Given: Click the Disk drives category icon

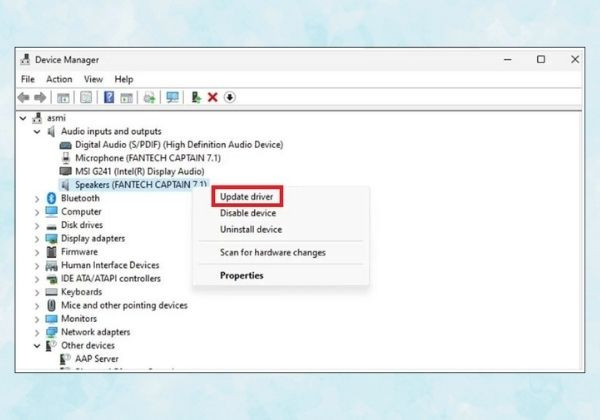Looking at the screenshot, I should pyautogui.click(x=51, y=226).
